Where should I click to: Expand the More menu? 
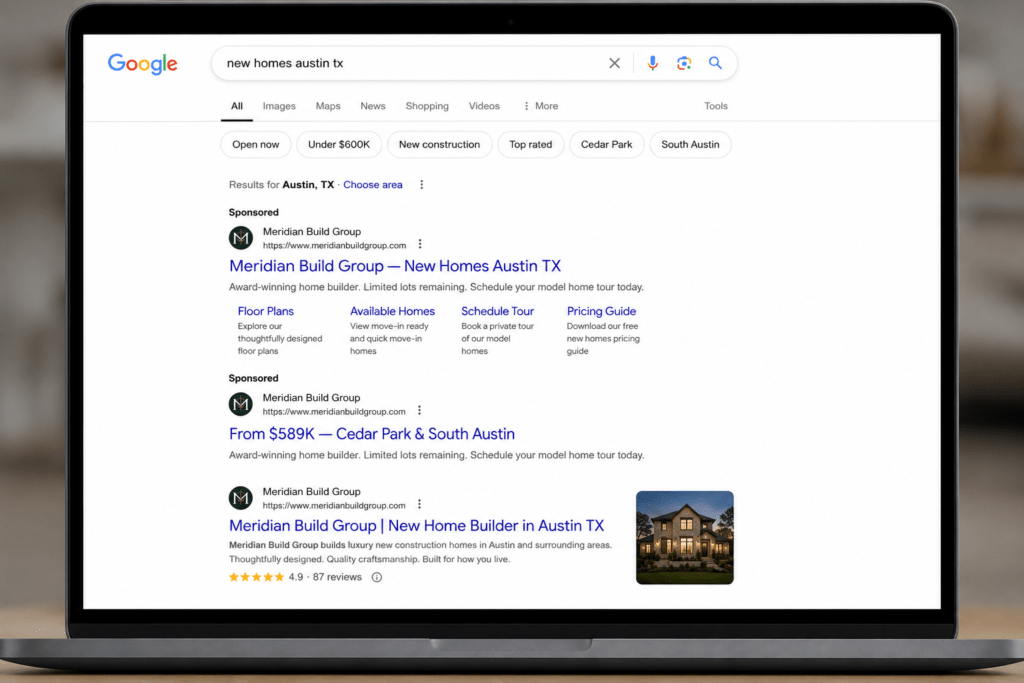541,106
